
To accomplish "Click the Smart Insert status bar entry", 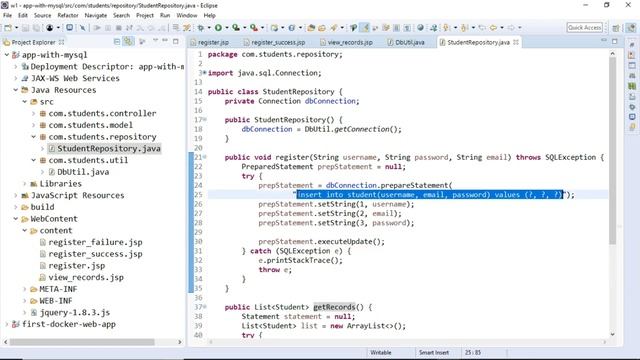I will point(434,352).
